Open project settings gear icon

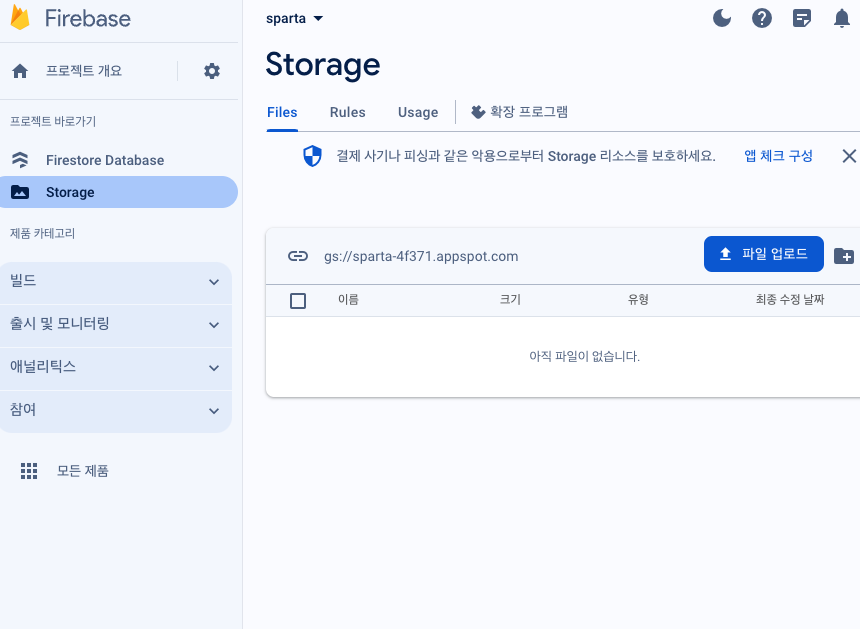coord(212,71)
